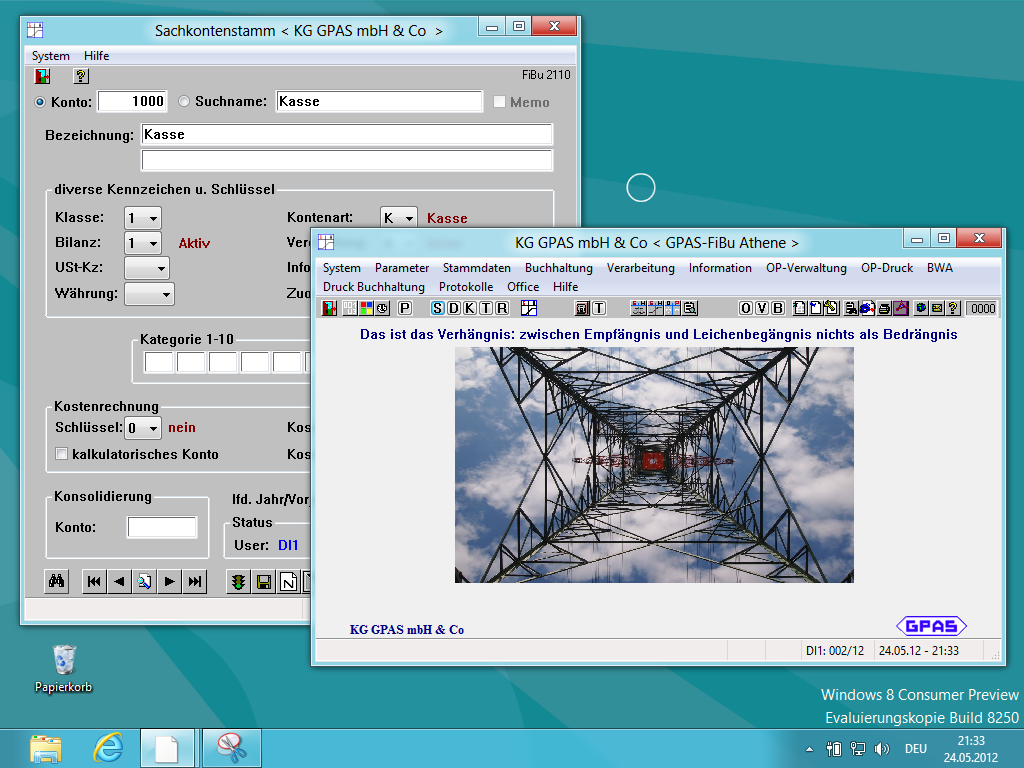Select the Suchname radio button
This screenshot has height=768, width=1024.
pos(184,102)
